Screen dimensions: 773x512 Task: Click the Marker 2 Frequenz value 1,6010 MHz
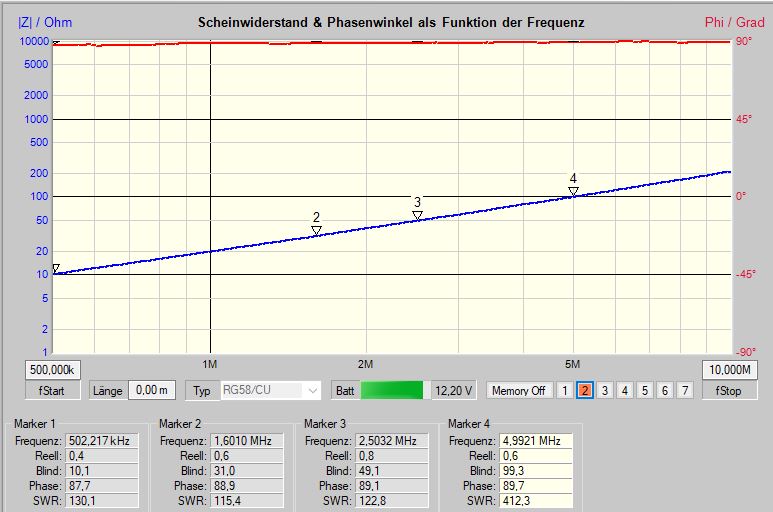point(247,441)
